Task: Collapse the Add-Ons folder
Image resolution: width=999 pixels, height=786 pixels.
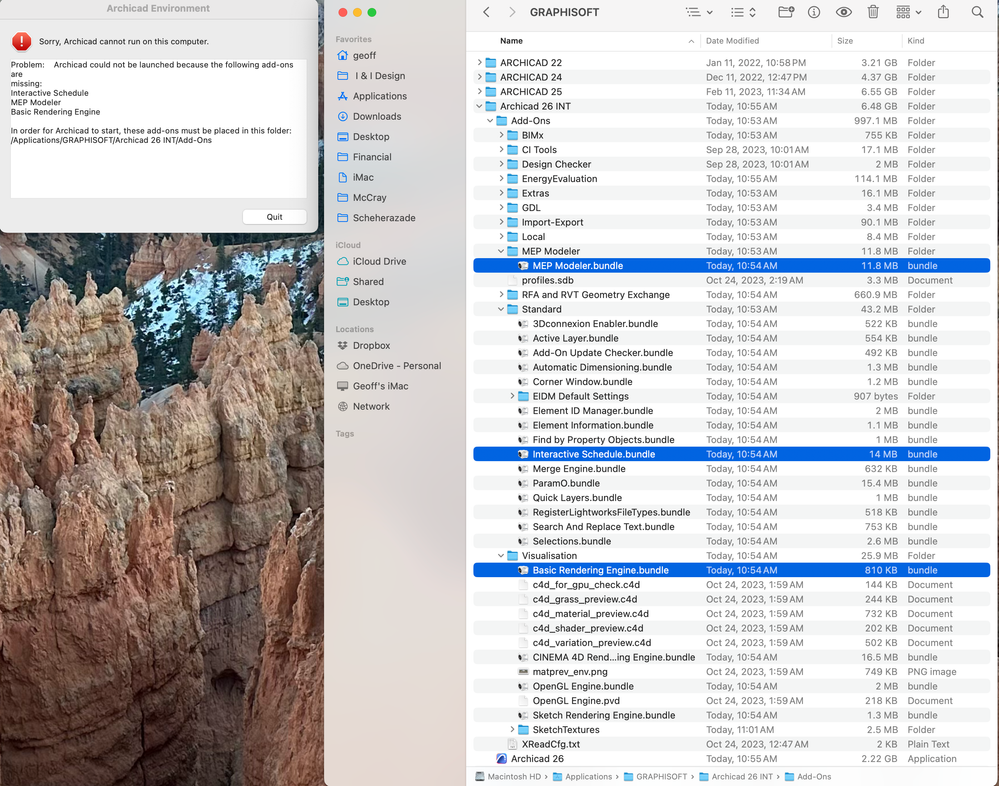Action: click(490, 121)
